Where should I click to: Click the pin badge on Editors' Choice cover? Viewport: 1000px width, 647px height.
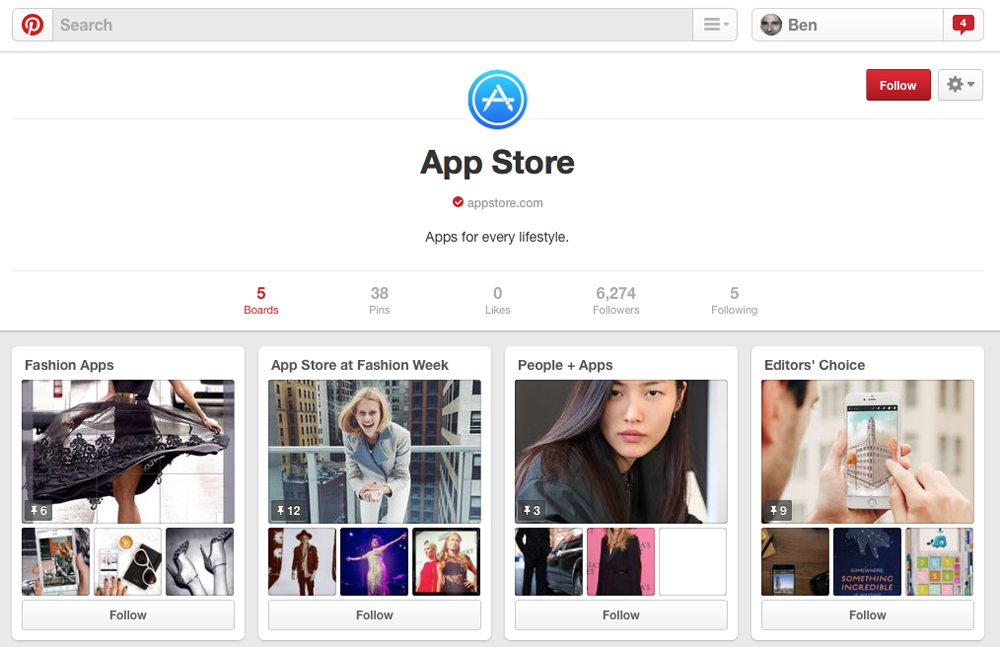[x=777, y=511]
